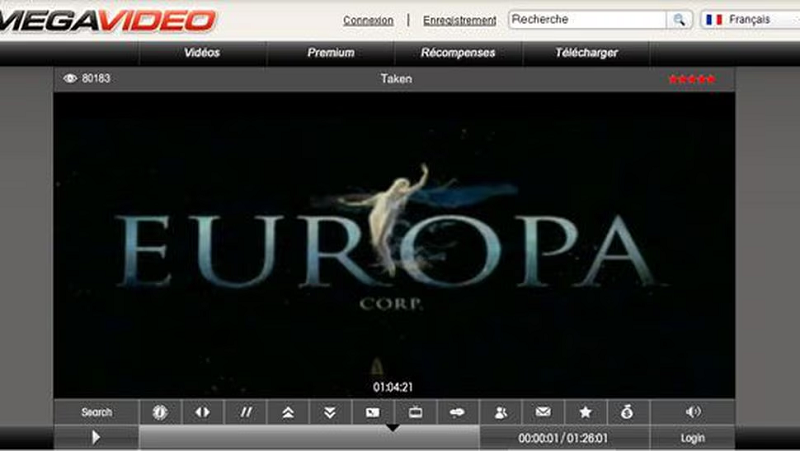Click the TV screen icon
Viewport: 800px width, 451px height.
pos(415,412)
